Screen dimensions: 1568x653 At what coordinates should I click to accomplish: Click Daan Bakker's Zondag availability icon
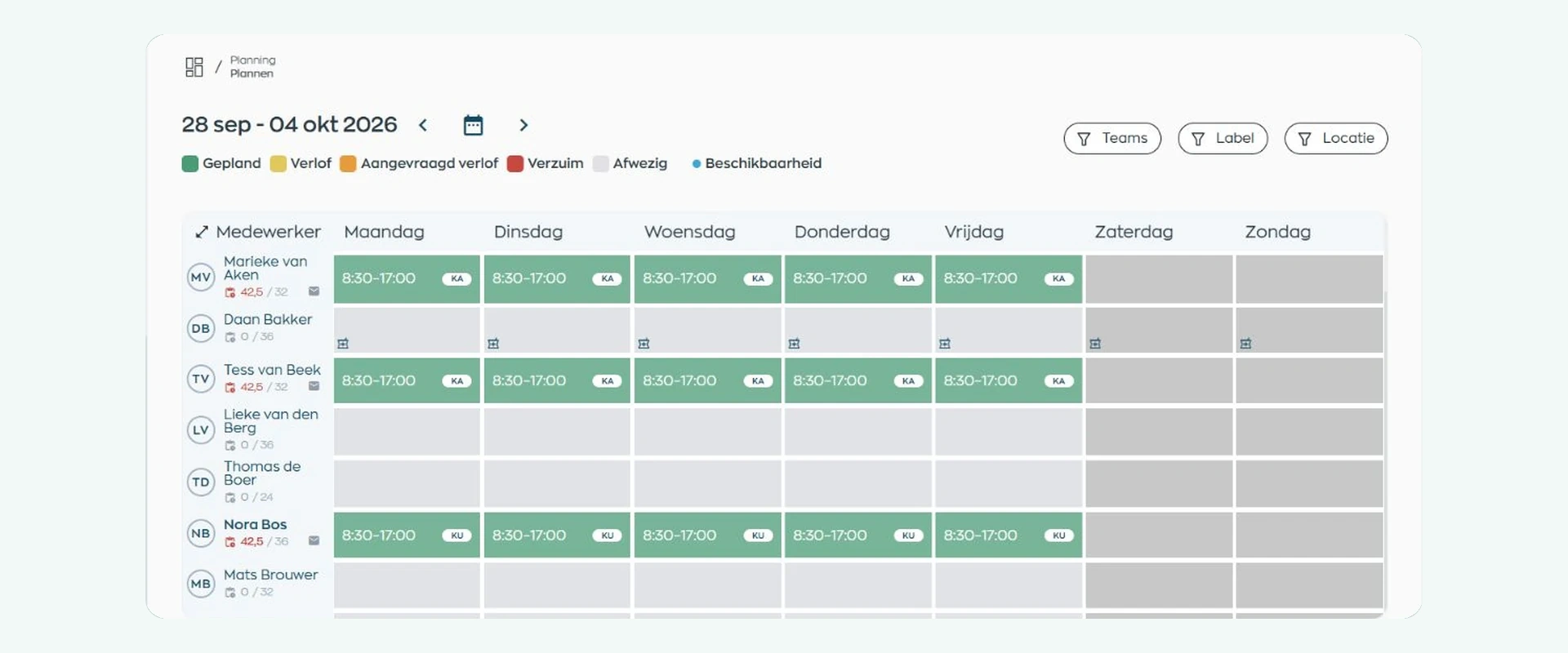coord(1245,344)
